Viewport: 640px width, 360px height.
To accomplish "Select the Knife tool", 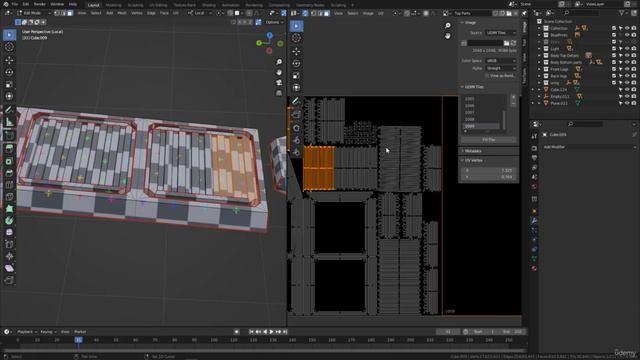I will (9, 197).
